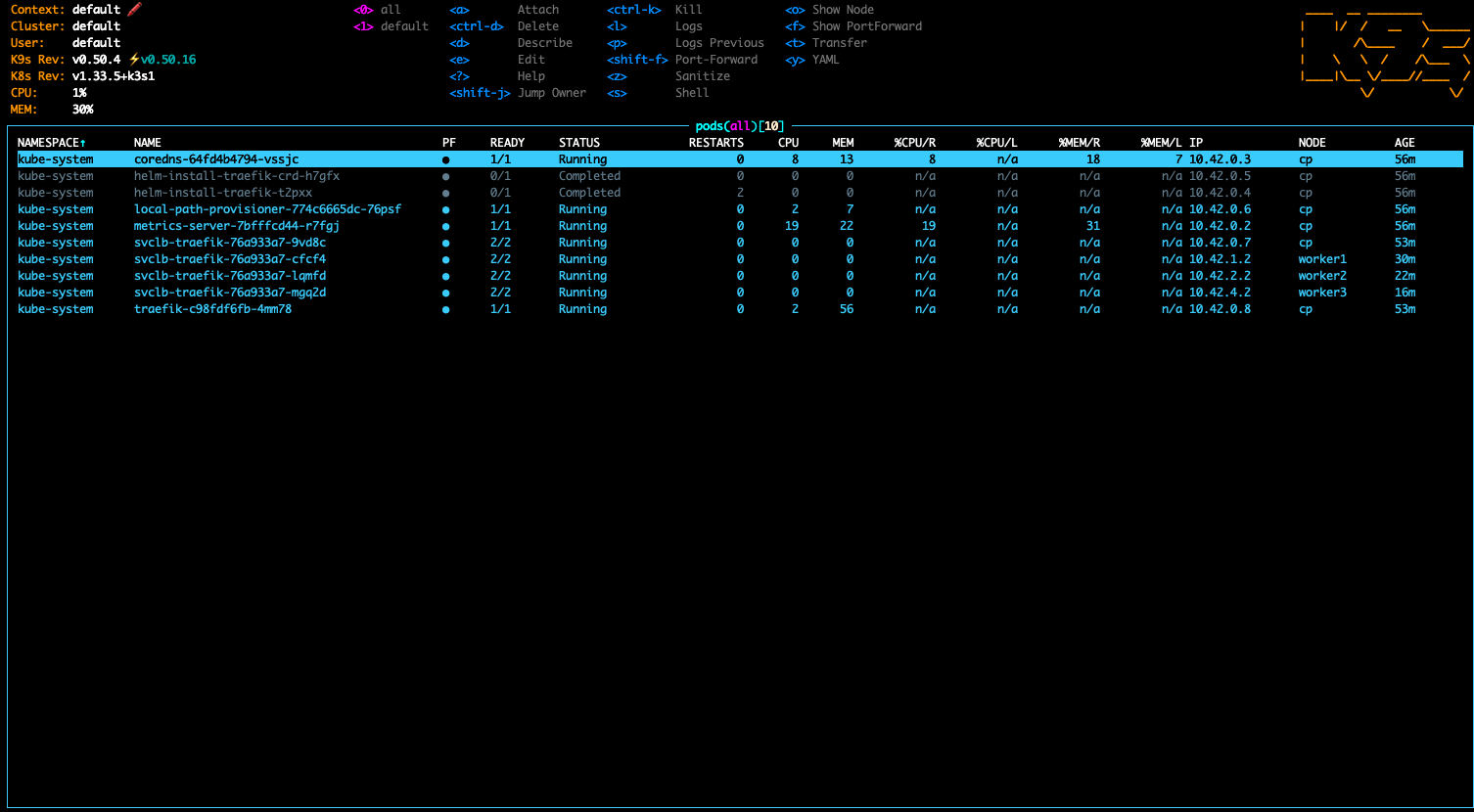Screen dimensions: 1474x812
Task: Click the lightning bolt update icon
Action: (134, 60)
